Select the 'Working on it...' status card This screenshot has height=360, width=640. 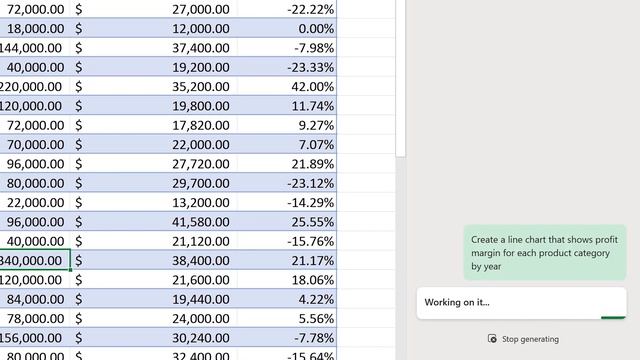521,303
